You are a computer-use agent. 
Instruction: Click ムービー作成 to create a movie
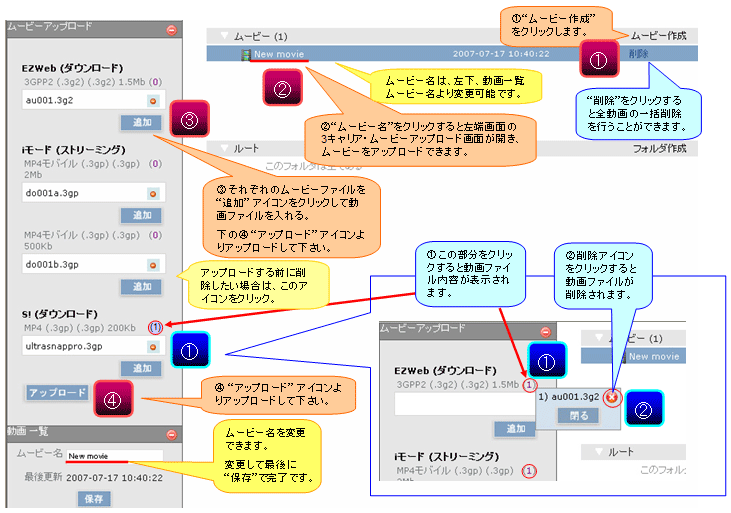pos(658,36)
